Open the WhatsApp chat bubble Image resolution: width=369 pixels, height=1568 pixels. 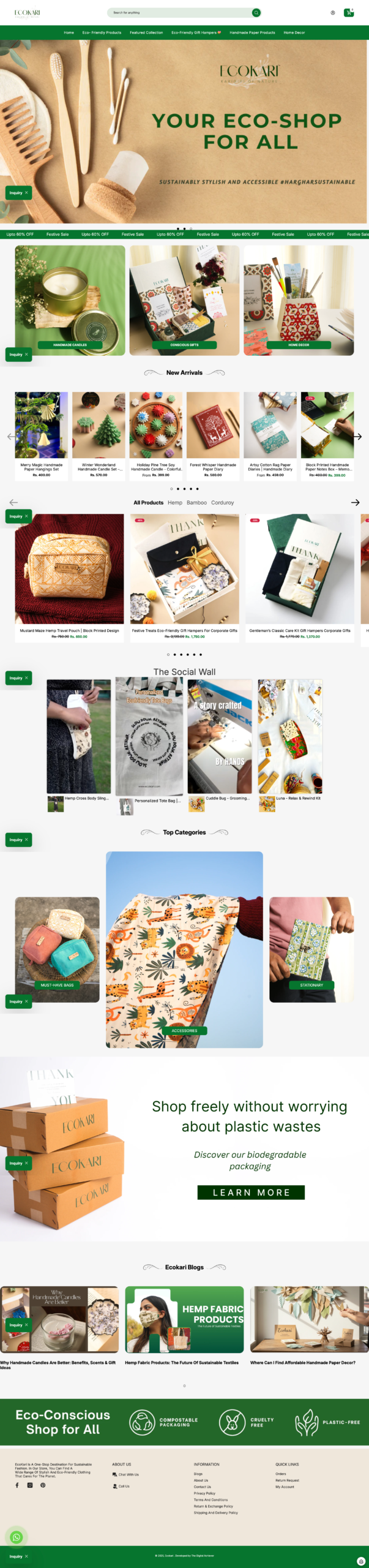(17, 1537)
